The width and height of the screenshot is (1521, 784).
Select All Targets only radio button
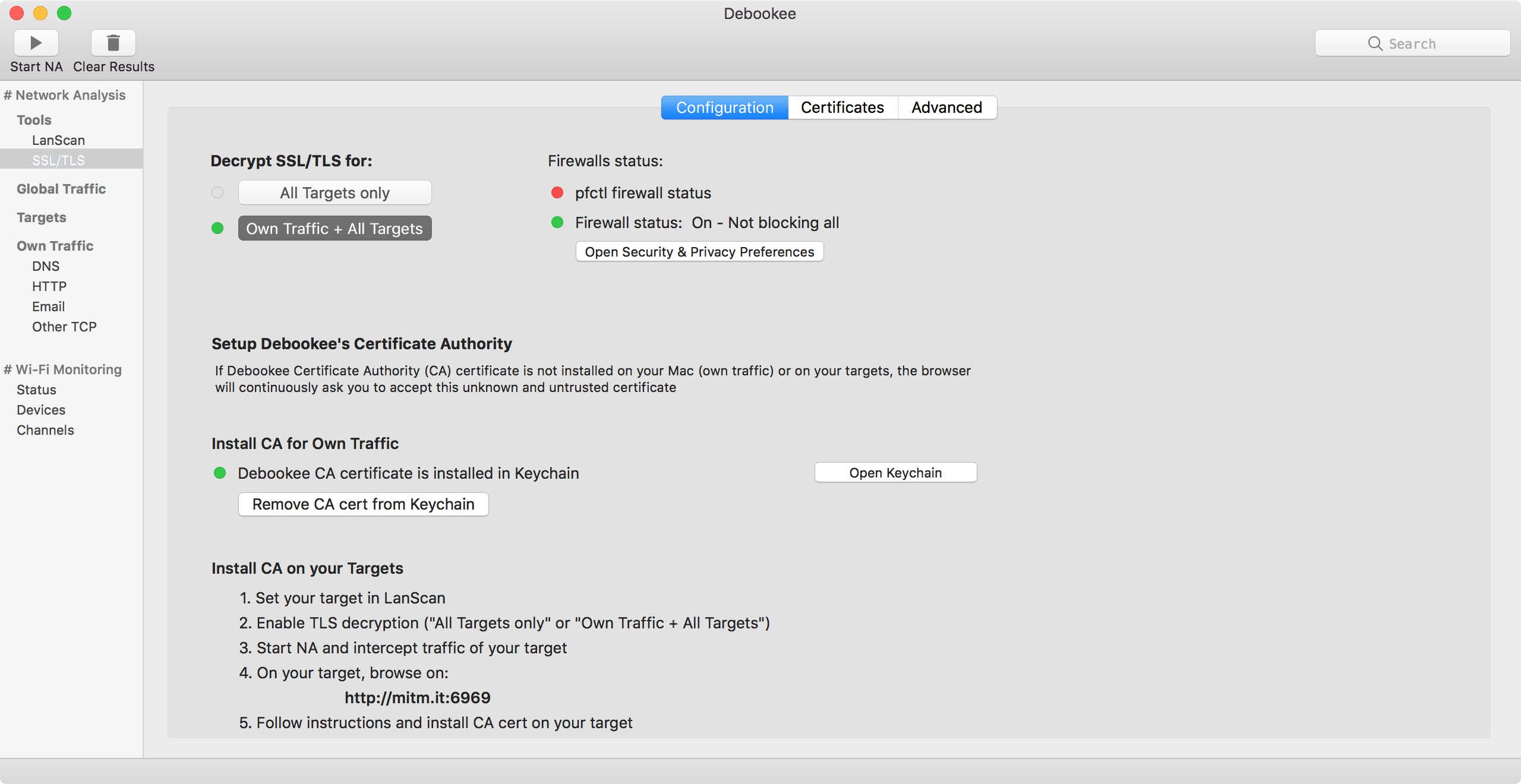tap(218, 192)
